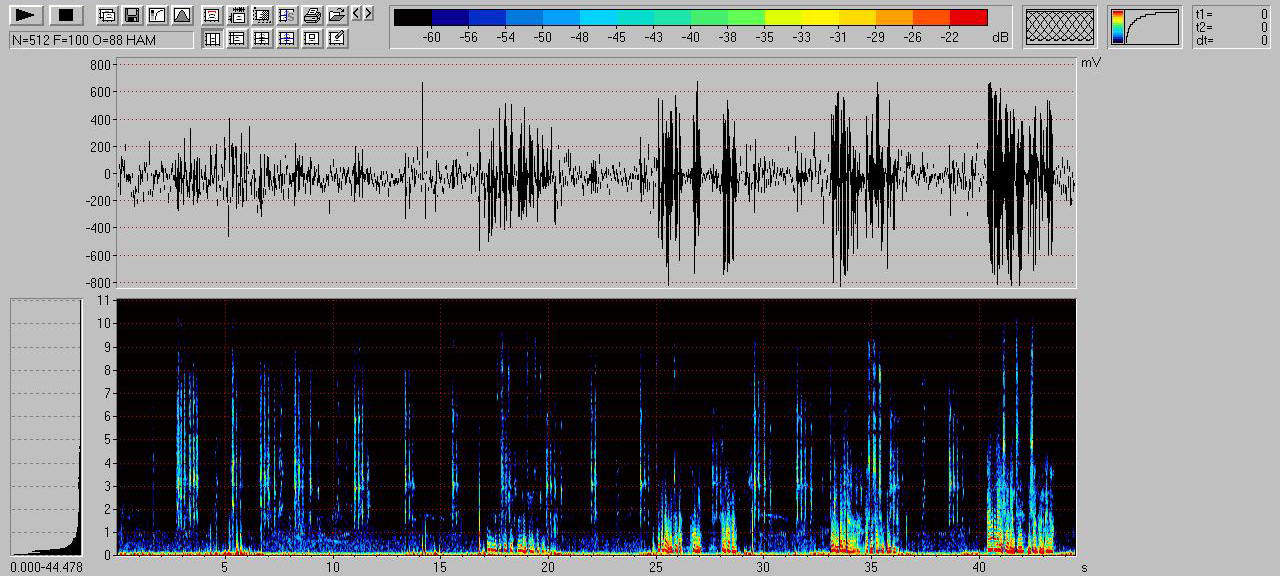The image size is (1280, 576).
Task: Click the curve graph icon beside the floppy disk
Action: click(x=157, y=15)
